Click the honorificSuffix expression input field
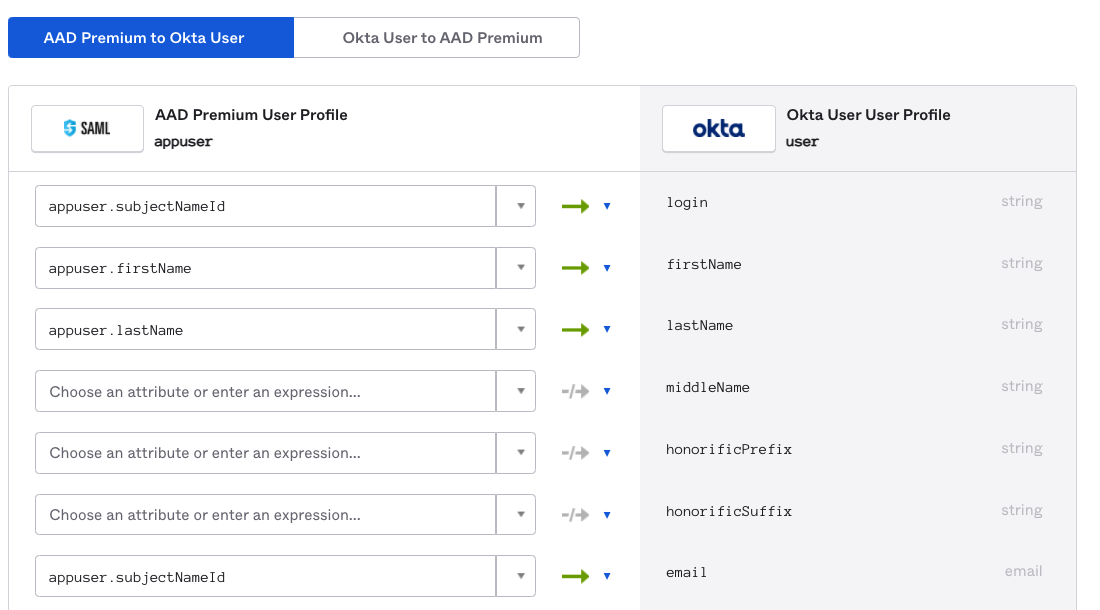The height and width of the screenshot is (610, 1100). point(265,515)
